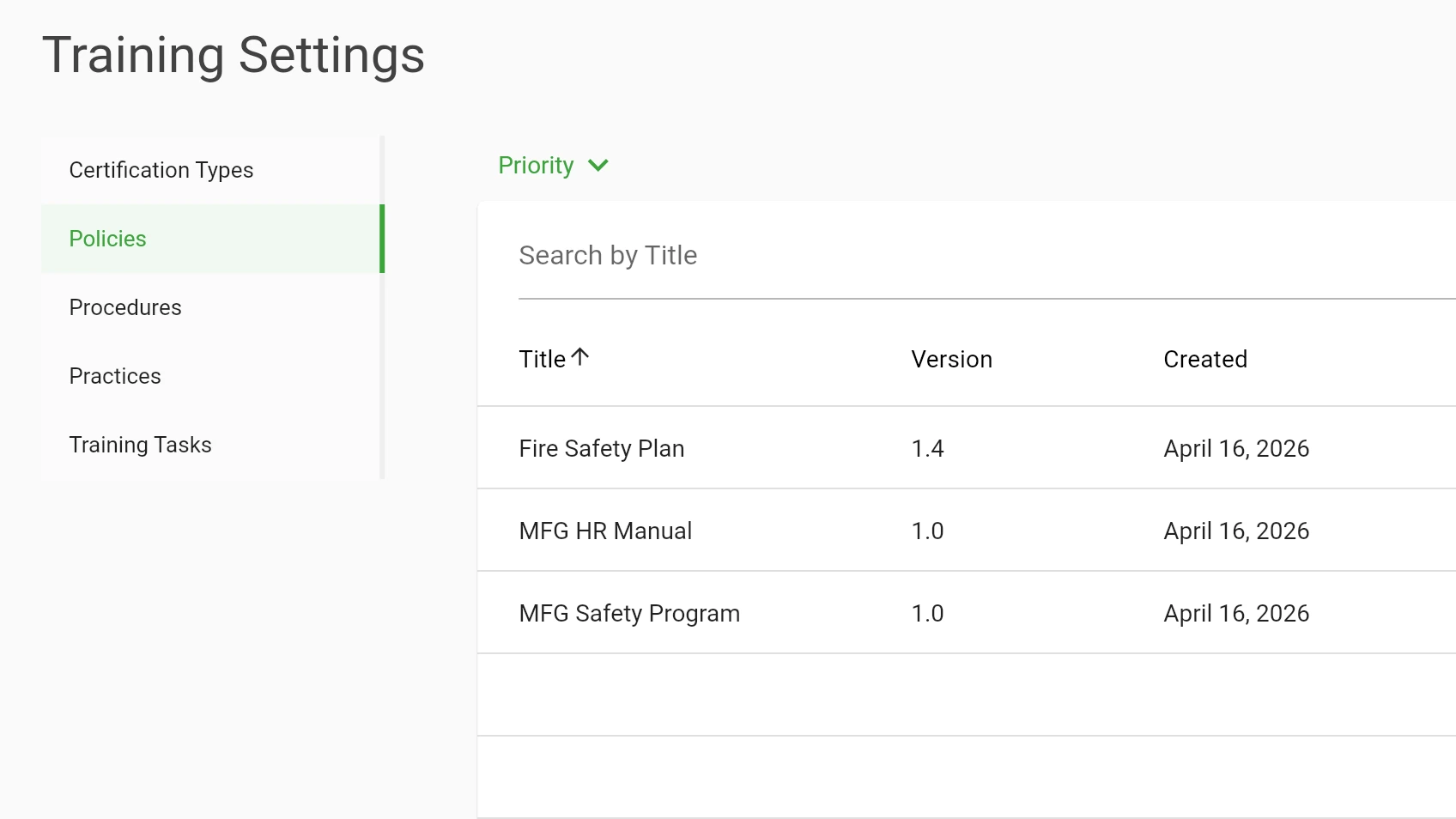Open the Training Tasks section
This screenshot has height=819, width=1456.
[x=140, y=445]
